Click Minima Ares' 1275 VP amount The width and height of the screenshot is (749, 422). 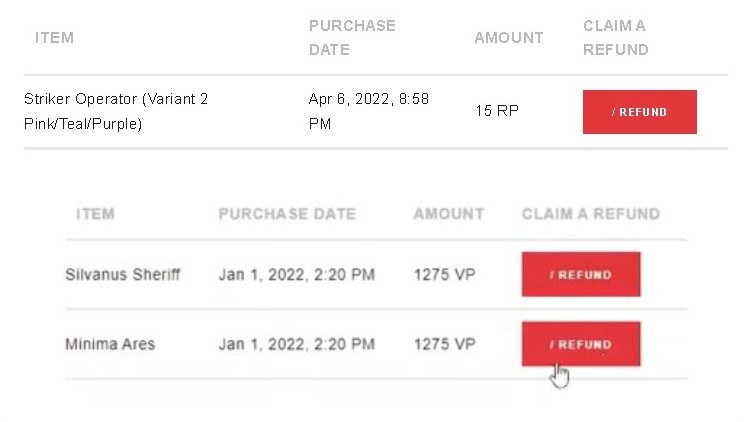point(444,344)
